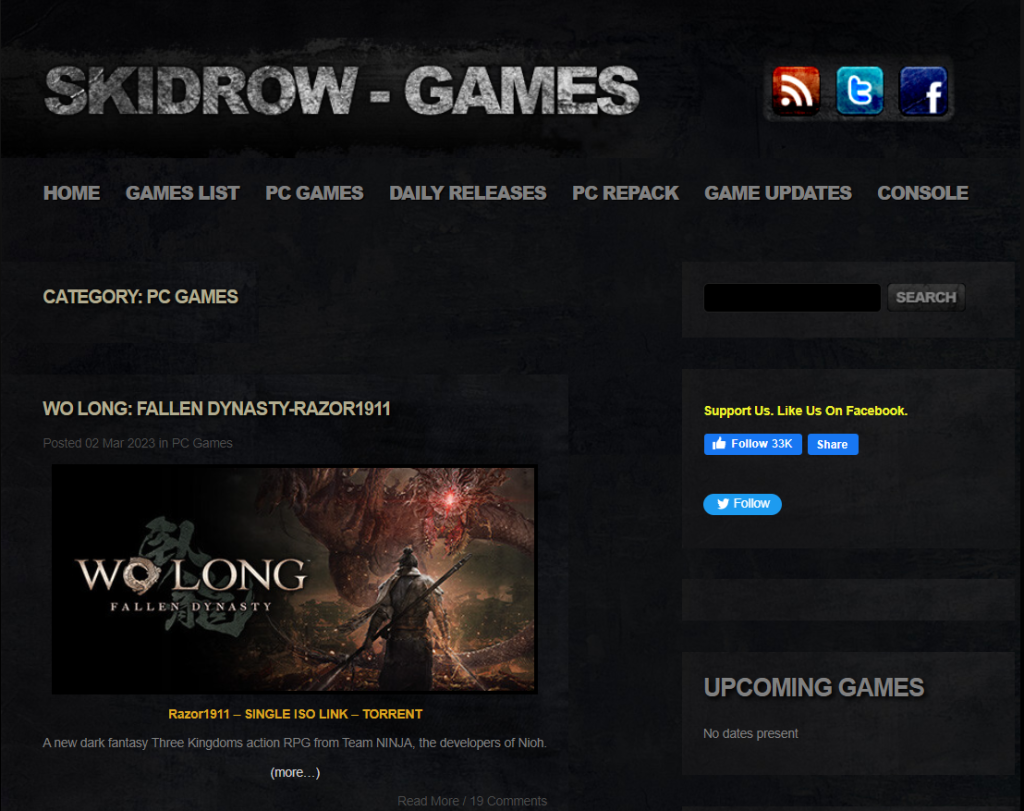Open the PC REPACK menu item
The image size is (1024, 811).
coord(626,193)
